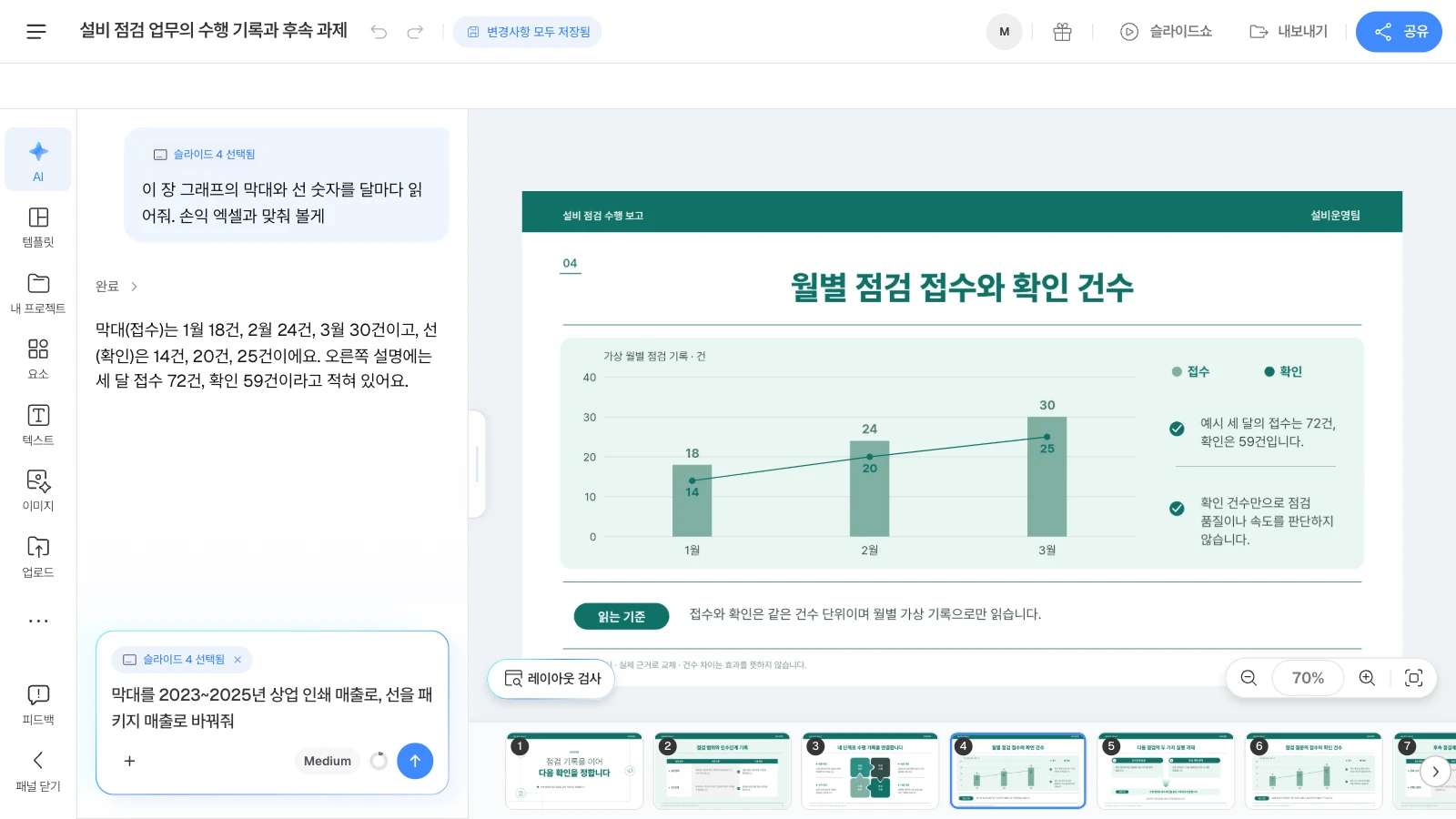Open the AI panel in sidebar

[38, 159]
